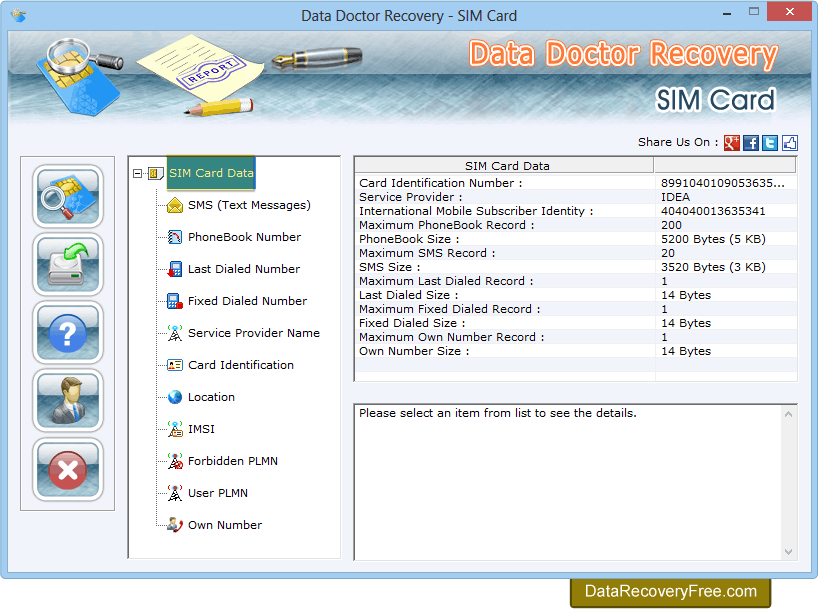This screenshot has width=818, height=609.
Task: Click the Fixed Dialed Number icon
Action: tap(175, 301)
